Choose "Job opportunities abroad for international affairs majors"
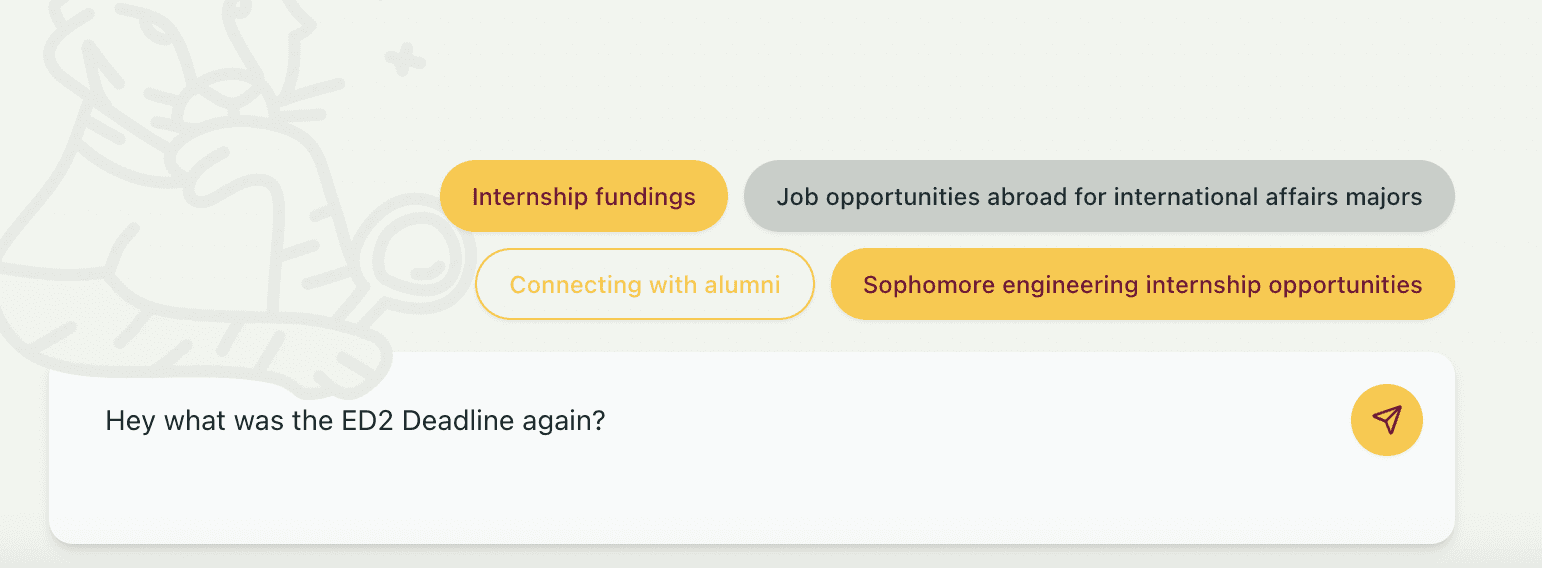The width and height of the screenshot is (1542, 568). coord(1099,197)
